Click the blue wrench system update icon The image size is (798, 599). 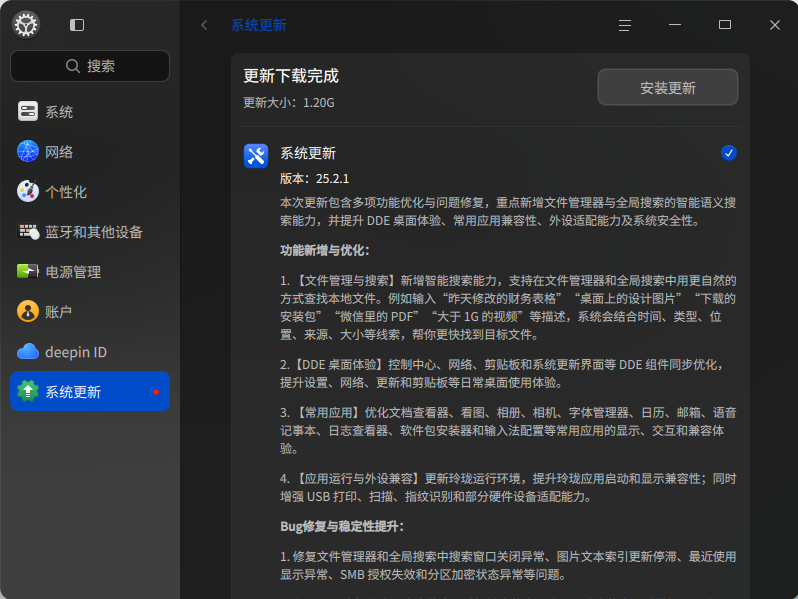coord(256,156)
